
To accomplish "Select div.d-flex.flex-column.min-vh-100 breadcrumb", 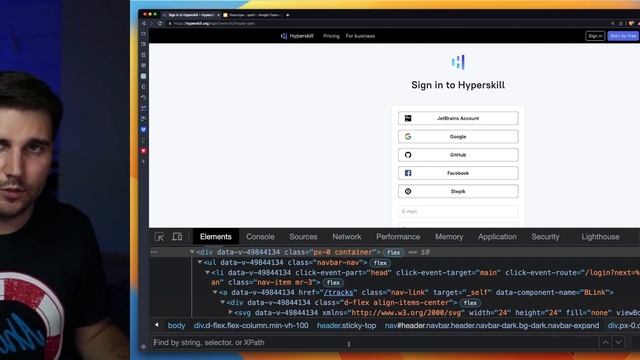I will coord(251,326).
